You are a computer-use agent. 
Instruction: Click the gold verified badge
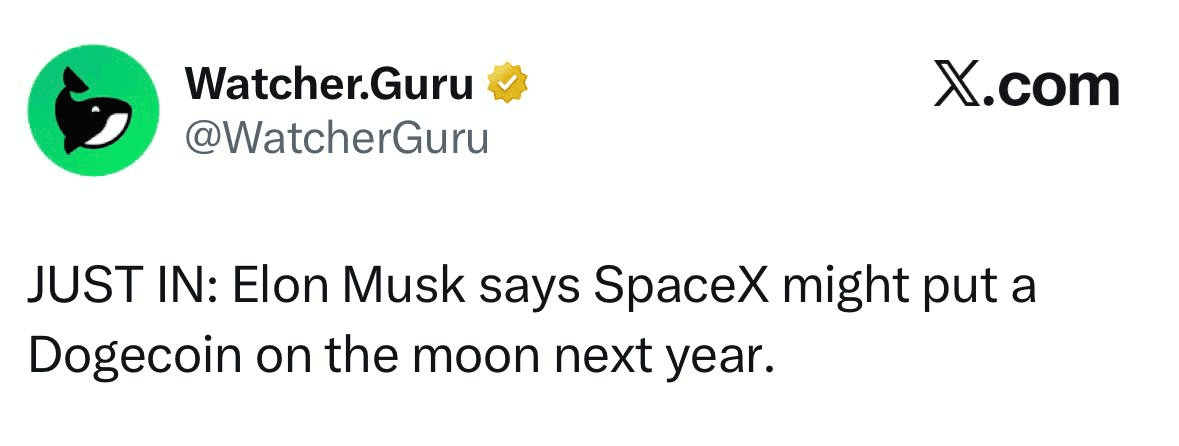(507, 86)
